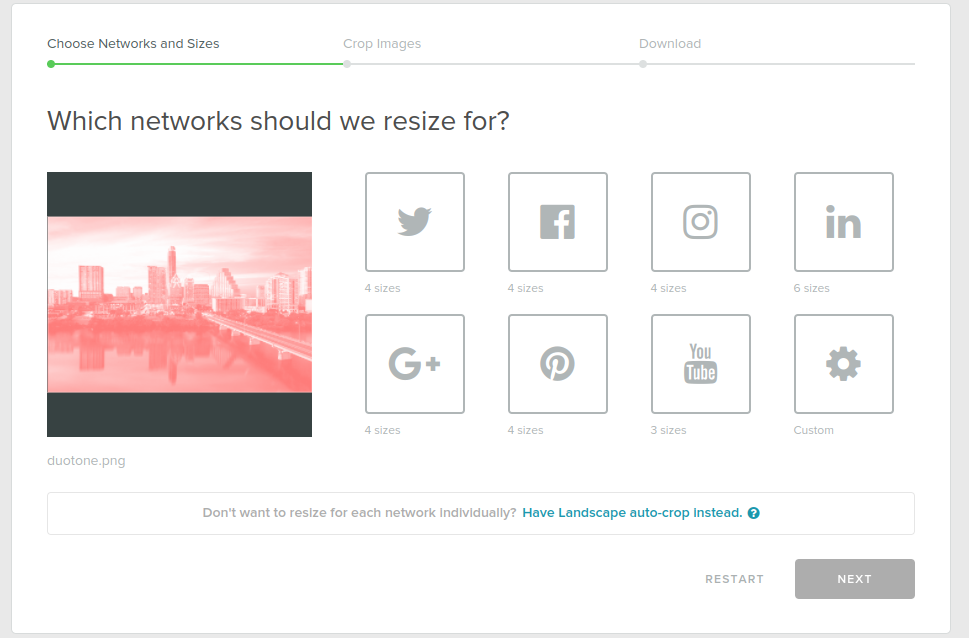The image size is (969, 638).
Task: Select the Twitter network tile
Action: pos(414,222)
